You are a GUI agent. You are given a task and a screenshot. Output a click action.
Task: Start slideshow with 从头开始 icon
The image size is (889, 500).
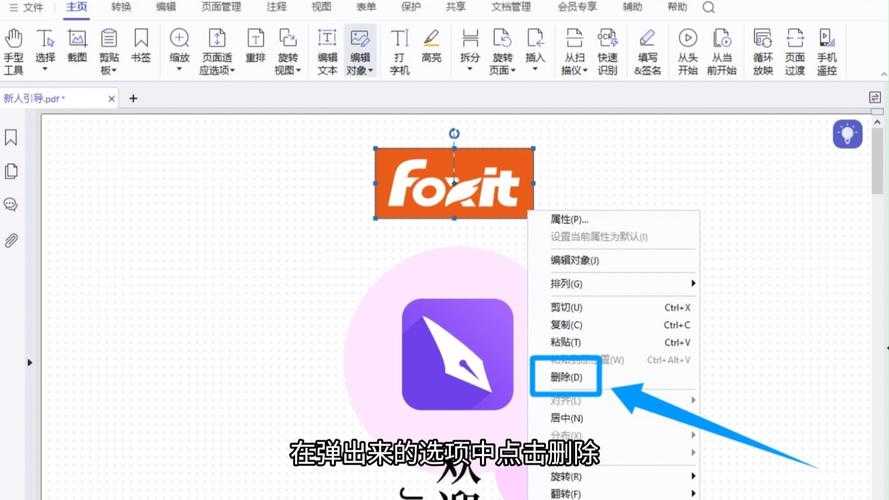click(x=687, y=50)
